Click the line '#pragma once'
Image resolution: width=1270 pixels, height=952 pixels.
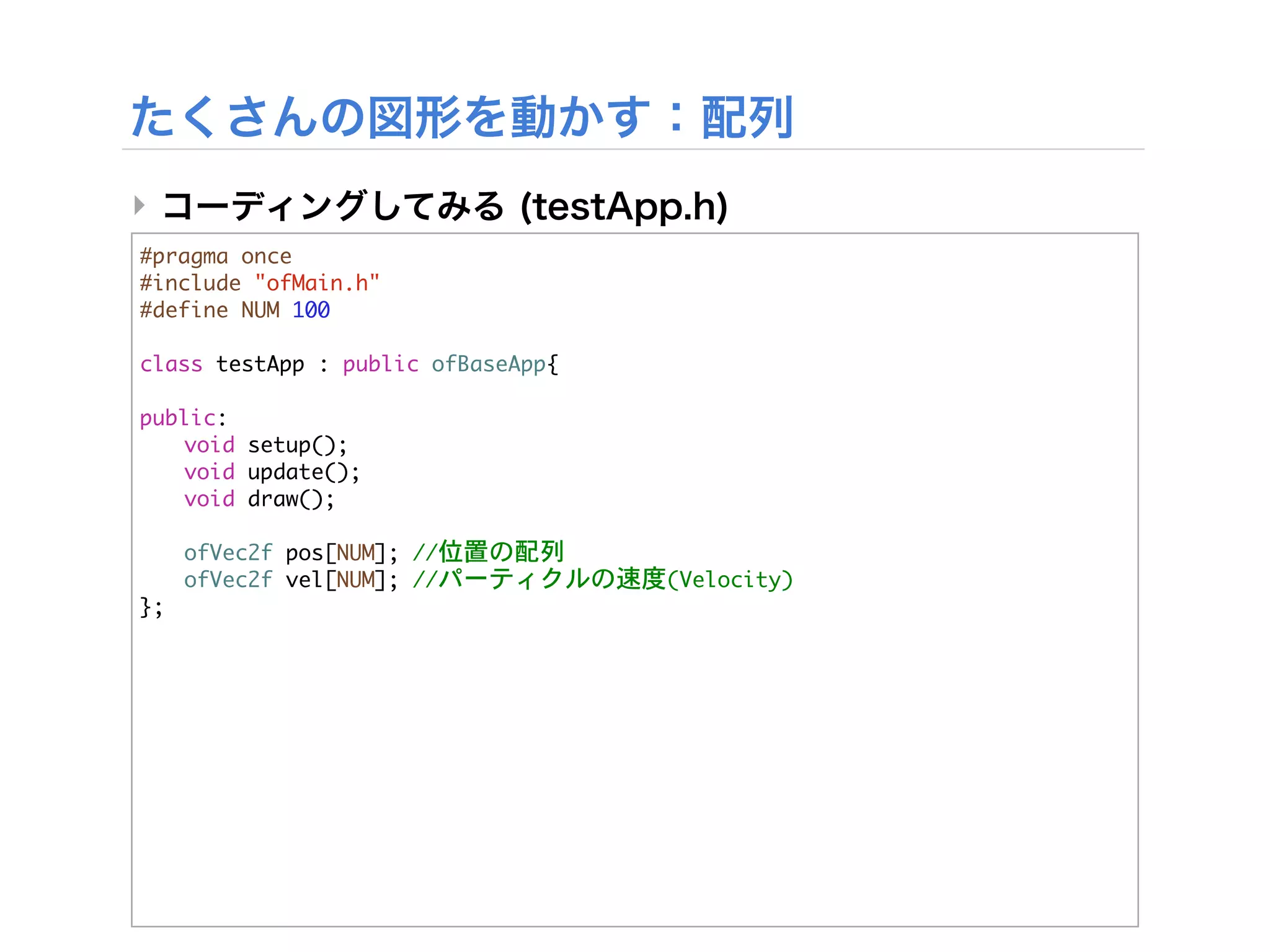(x=215, y=257)
